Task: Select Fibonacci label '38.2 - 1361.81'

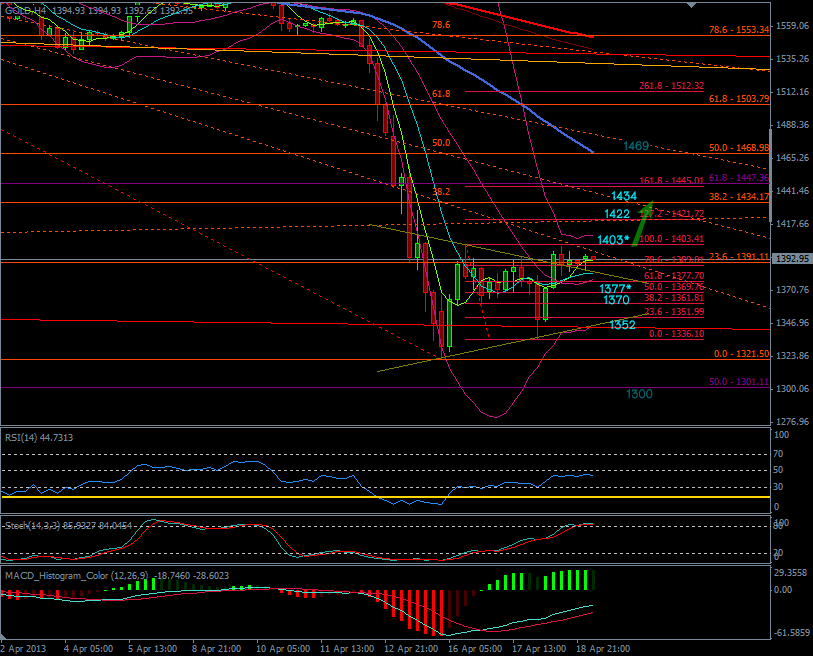Action: point(674,298)
